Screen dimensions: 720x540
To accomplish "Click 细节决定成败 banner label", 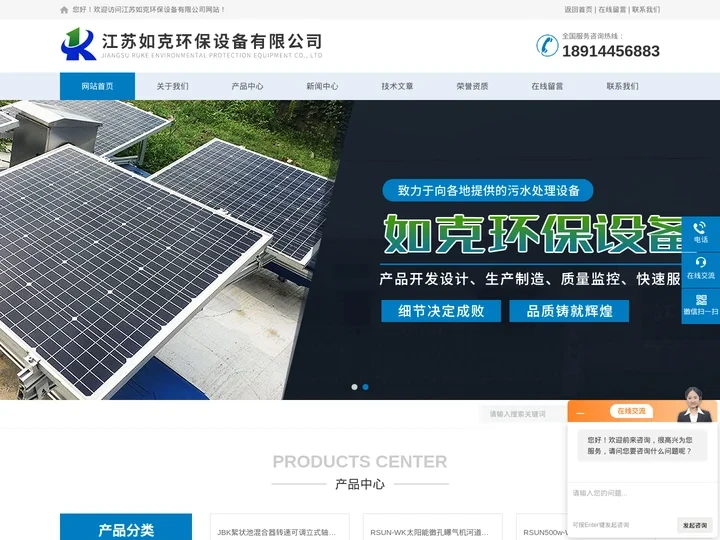I will click(441, 311).
